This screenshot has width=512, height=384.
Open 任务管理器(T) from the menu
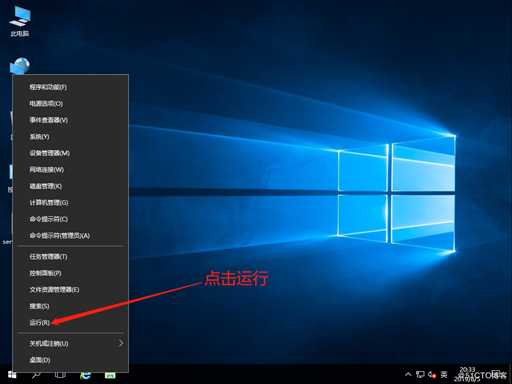(x=70, y=257)
